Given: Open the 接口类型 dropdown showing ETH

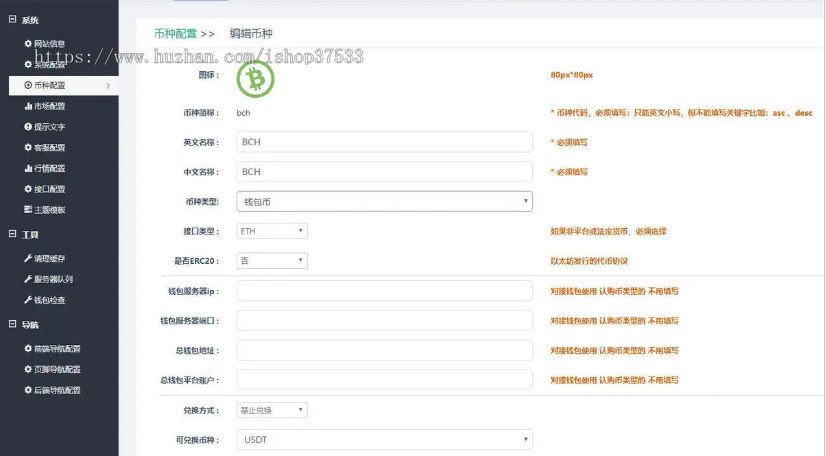Looking at the screenshot, I should (x=272, y=231).
